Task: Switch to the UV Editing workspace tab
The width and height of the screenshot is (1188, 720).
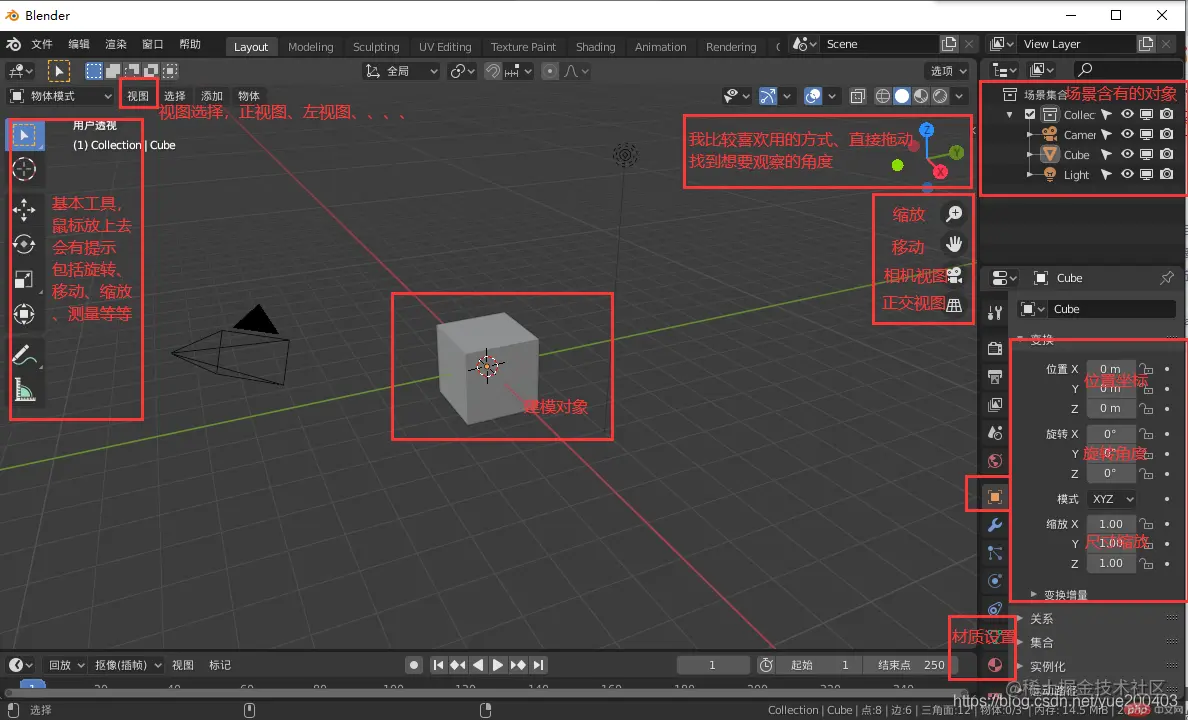Action: coord(445,47)
